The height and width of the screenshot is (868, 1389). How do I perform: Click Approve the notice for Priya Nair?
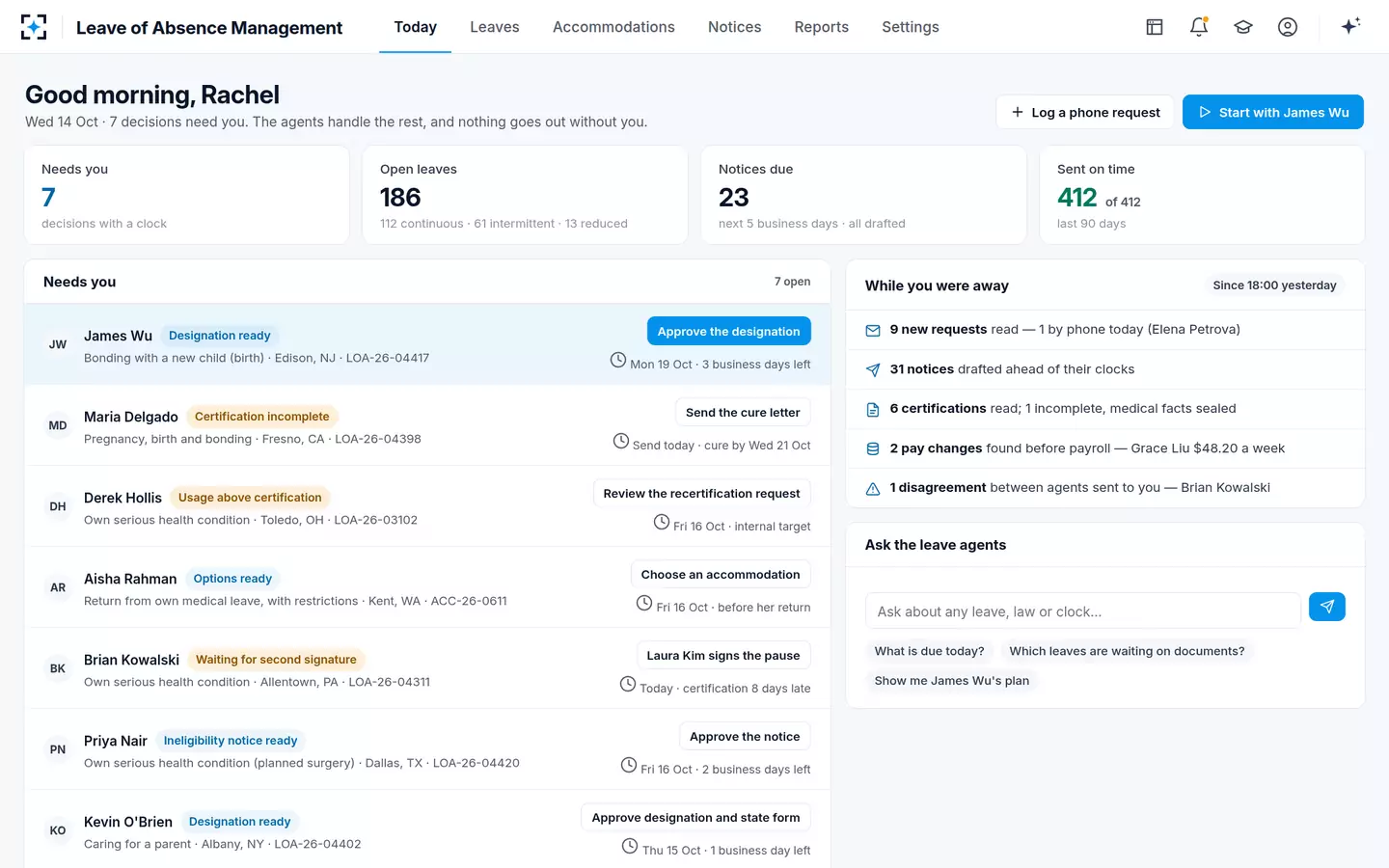point(745,736)
